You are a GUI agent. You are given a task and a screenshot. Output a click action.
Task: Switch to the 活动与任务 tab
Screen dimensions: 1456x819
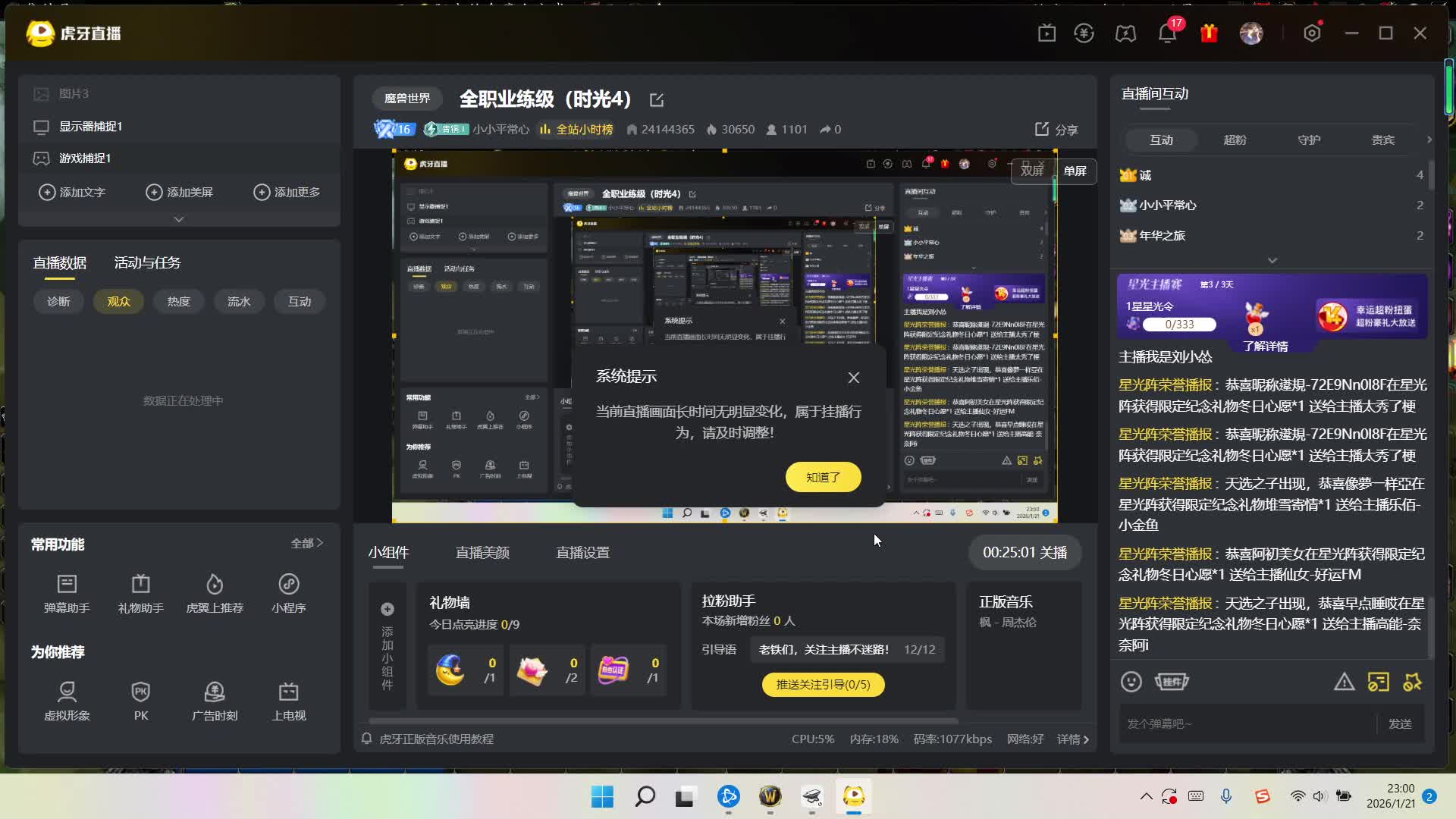point(147,262)
